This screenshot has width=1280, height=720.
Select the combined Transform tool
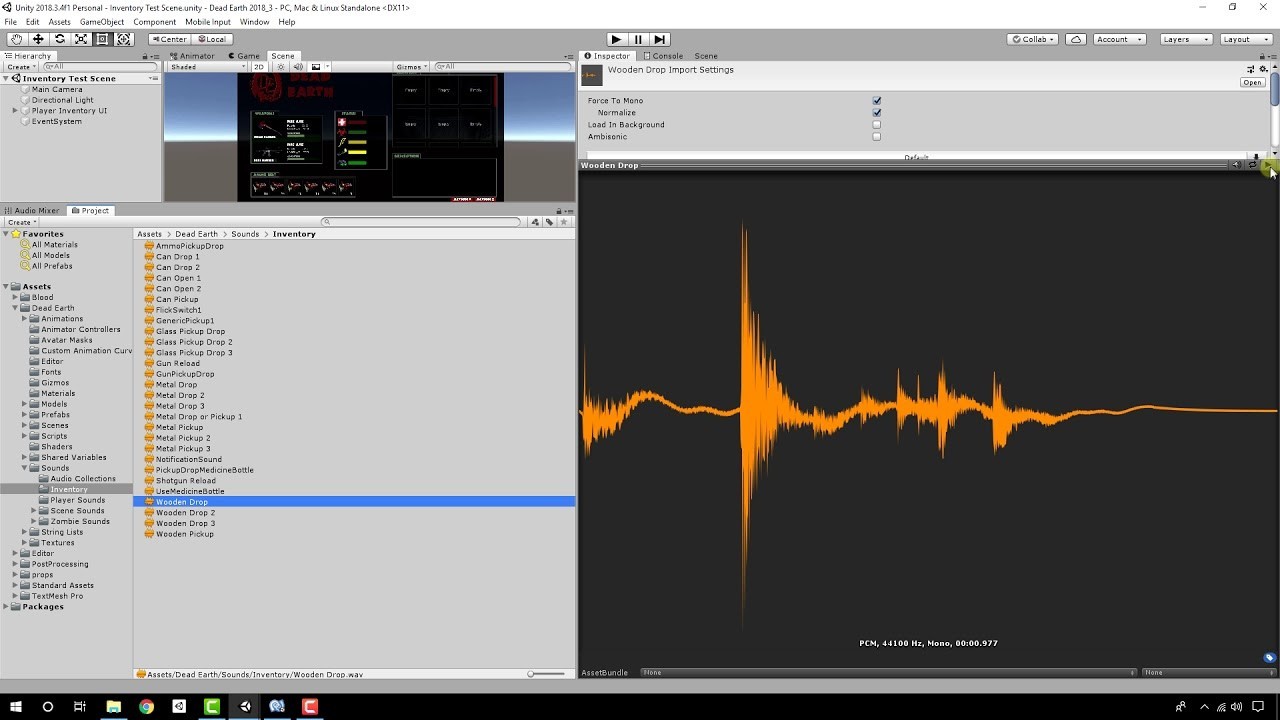click(x=124, y=39)
